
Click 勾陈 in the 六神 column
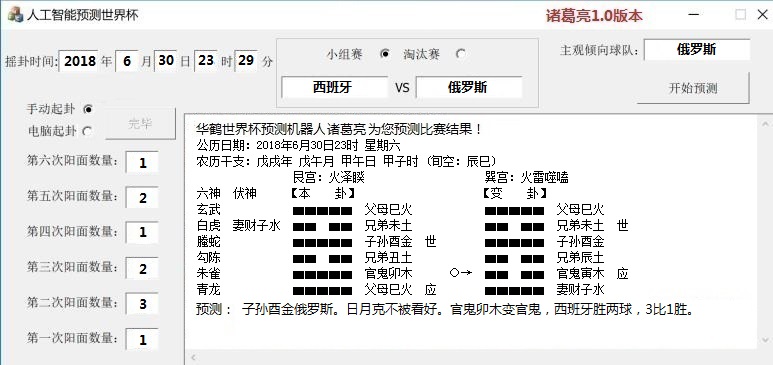click(x=208, y=257)
